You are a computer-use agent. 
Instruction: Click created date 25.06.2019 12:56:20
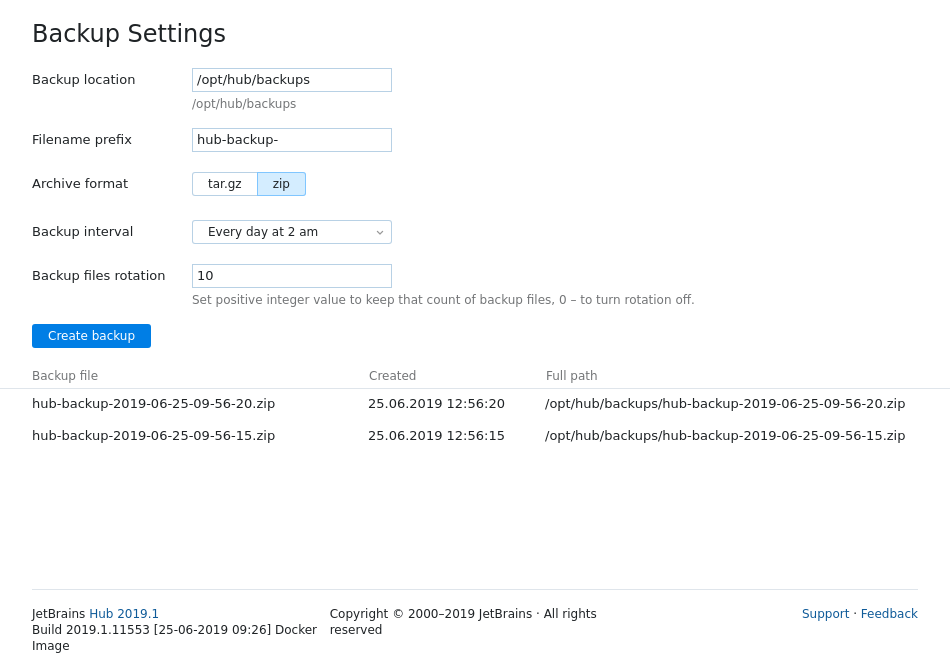(x=436, y=404)
